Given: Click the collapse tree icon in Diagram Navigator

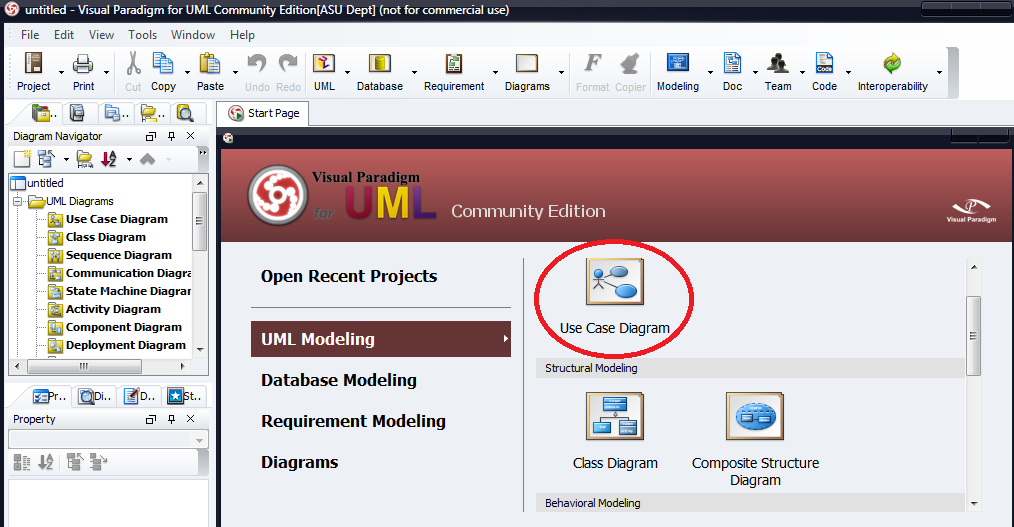Looking at the screenshot, I should 47,158.
